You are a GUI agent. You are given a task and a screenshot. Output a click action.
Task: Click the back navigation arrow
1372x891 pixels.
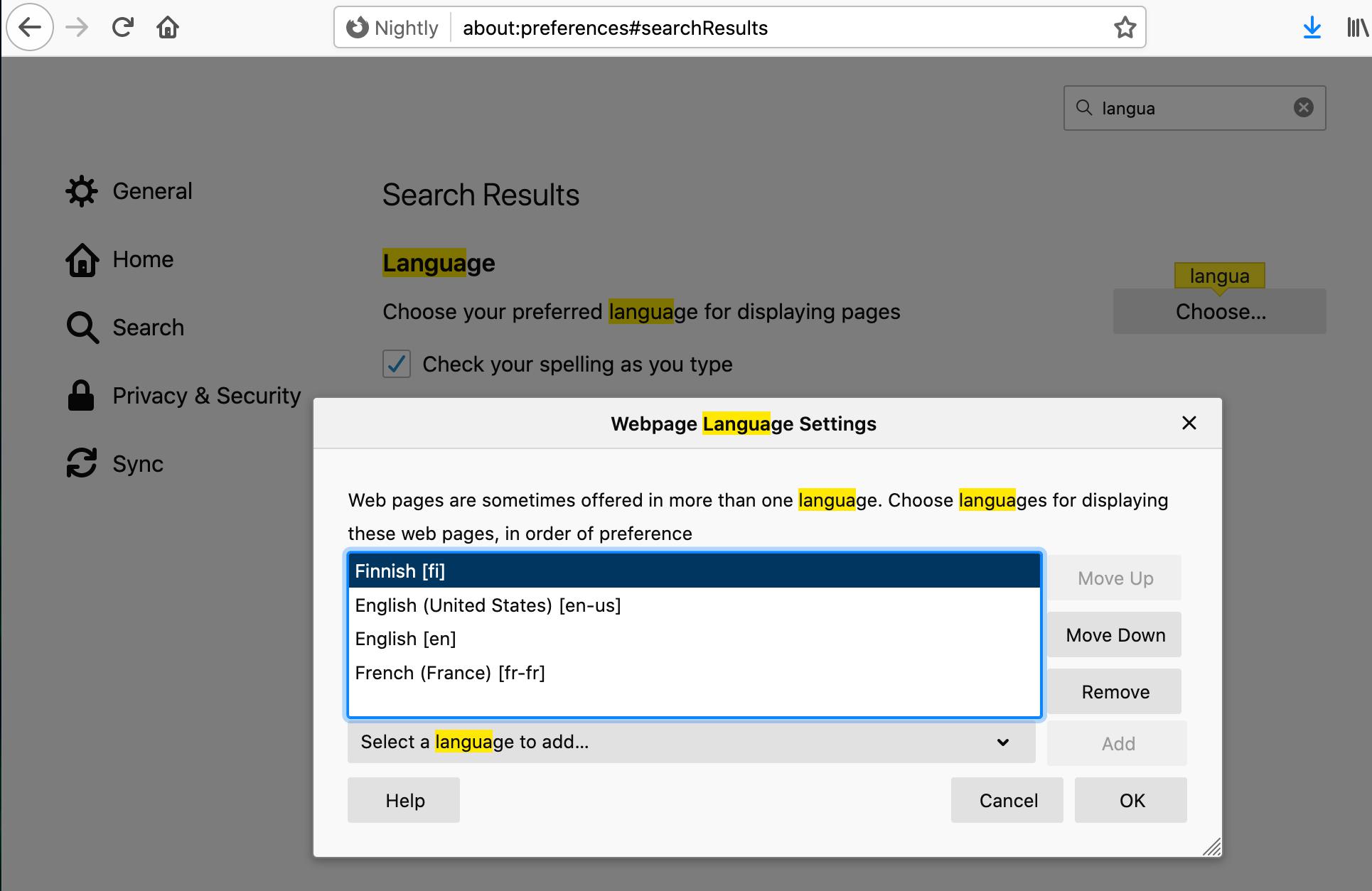pos(30,27)
